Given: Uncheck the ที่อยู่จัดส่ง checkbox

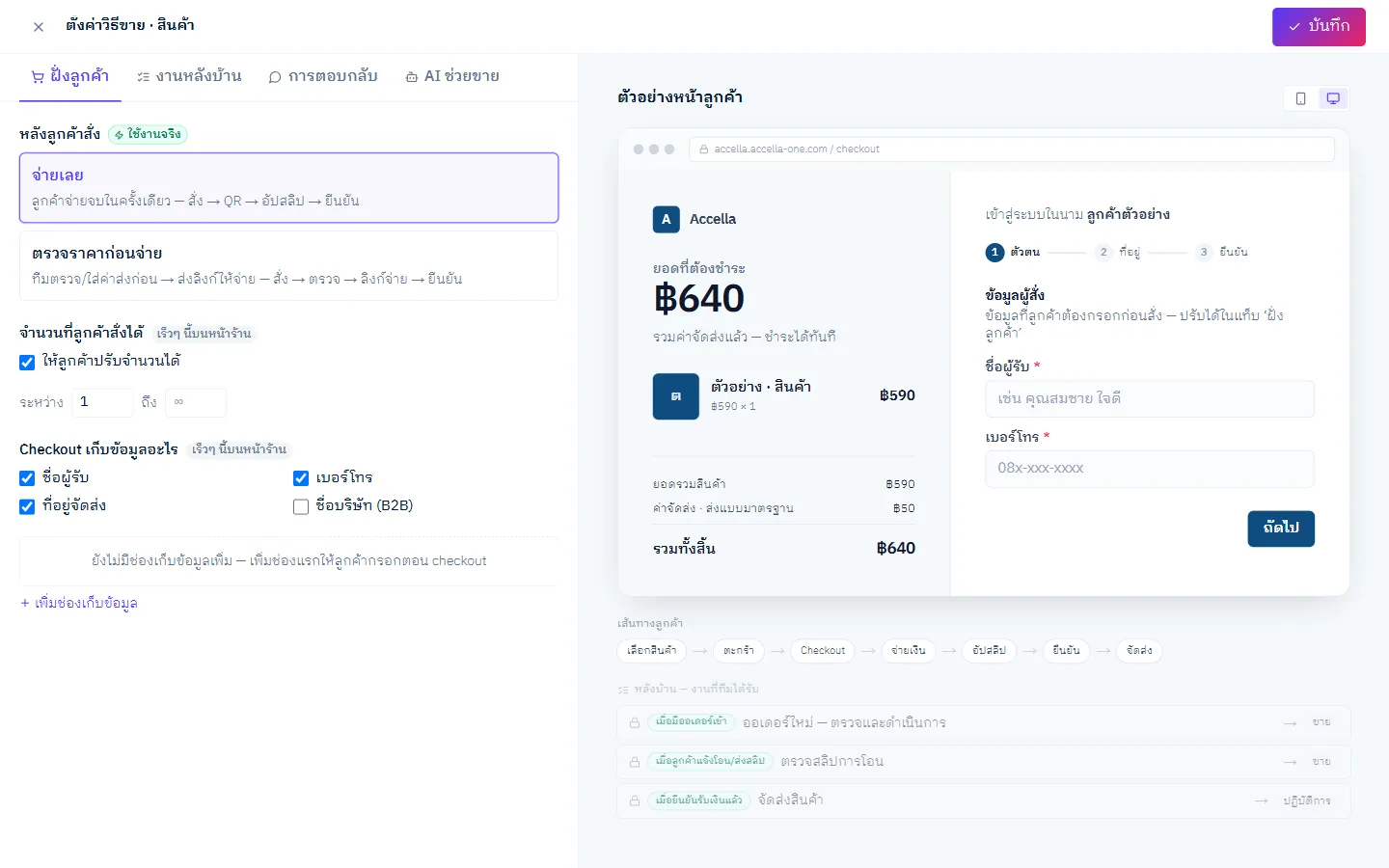Looking at the screenshot, I should pyautogui.click(x=27, y=506).
